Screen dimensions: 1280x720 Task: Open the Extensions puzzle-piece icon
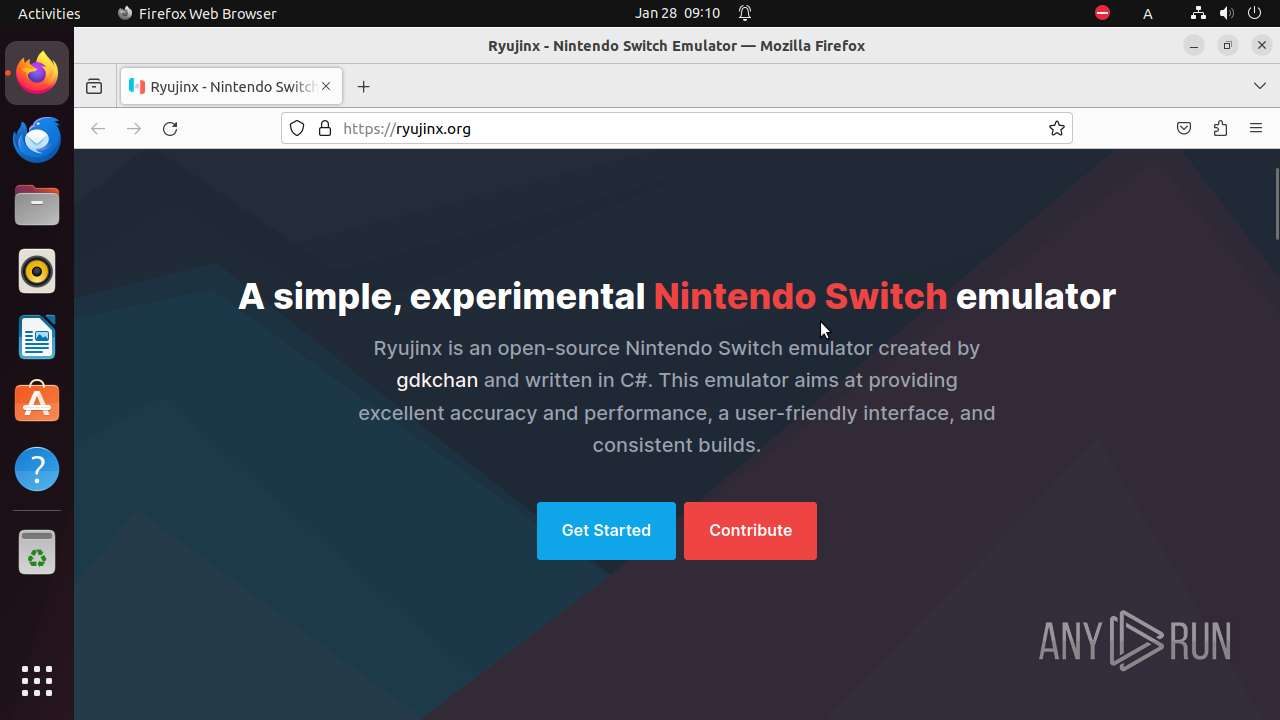click(x=1220, y=128)
